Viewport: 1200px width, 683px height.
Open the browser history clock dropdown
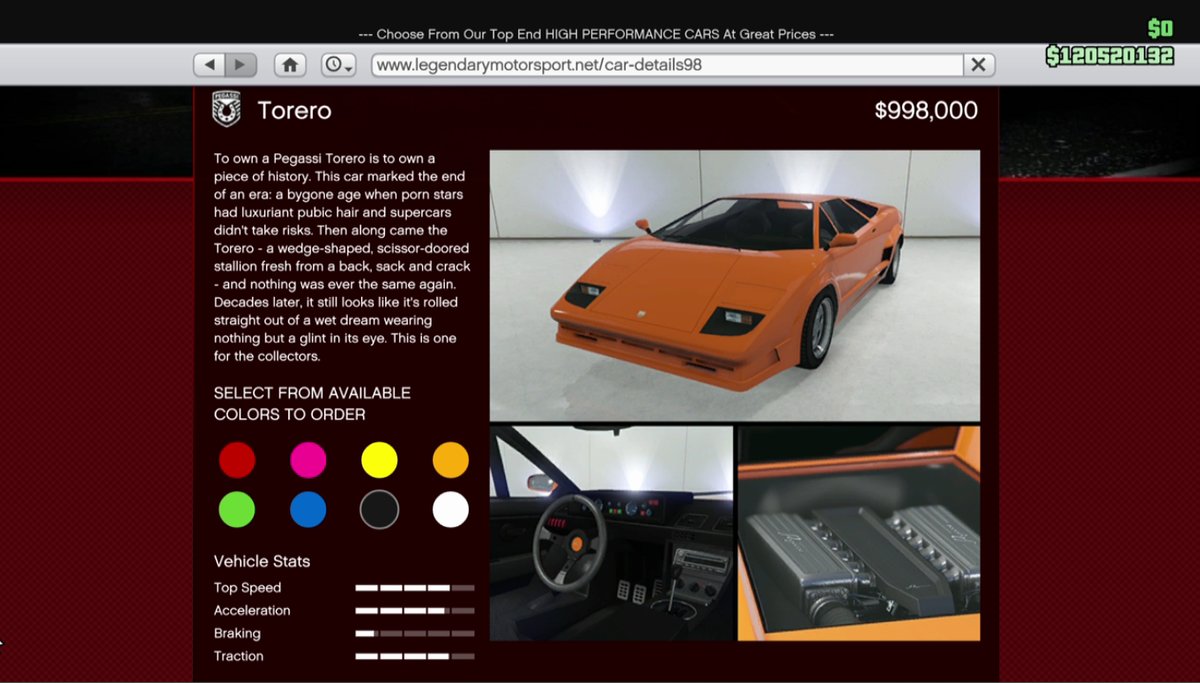pyautogui.click(x=338, y=65)
